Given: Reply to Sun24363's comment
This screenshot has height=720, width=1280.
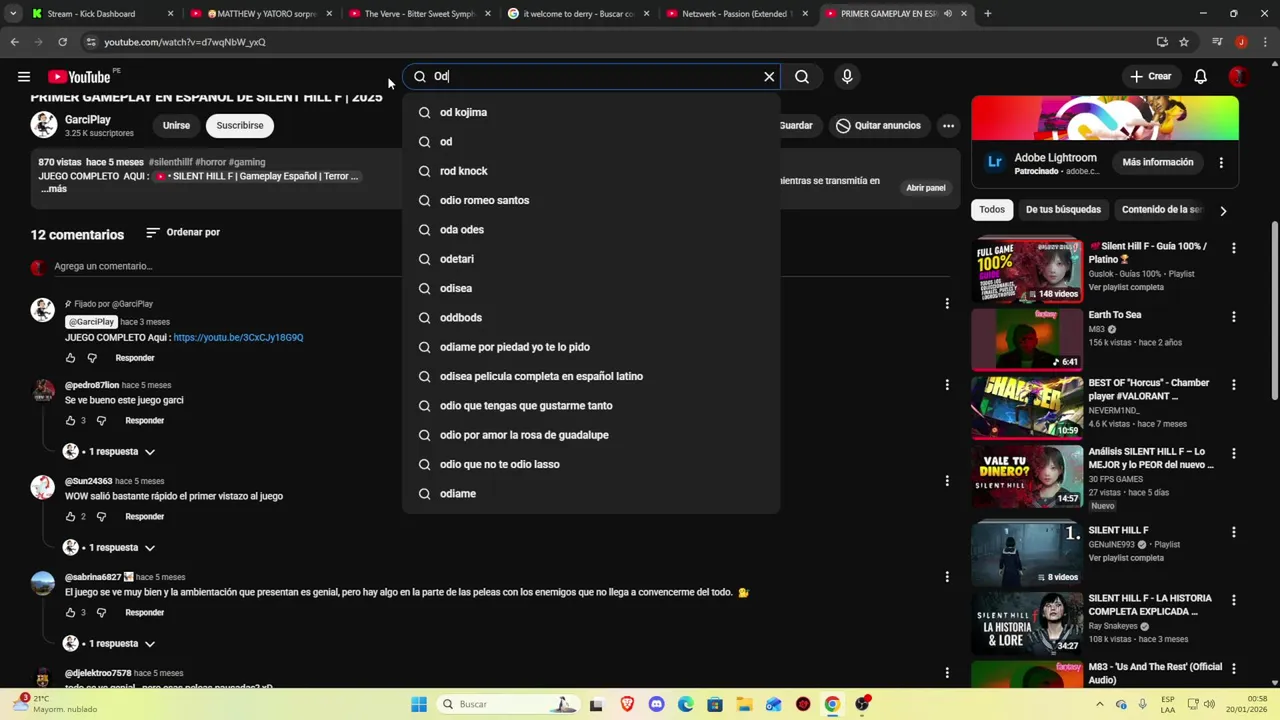Looking at the screenshot, I should [144, 517].
